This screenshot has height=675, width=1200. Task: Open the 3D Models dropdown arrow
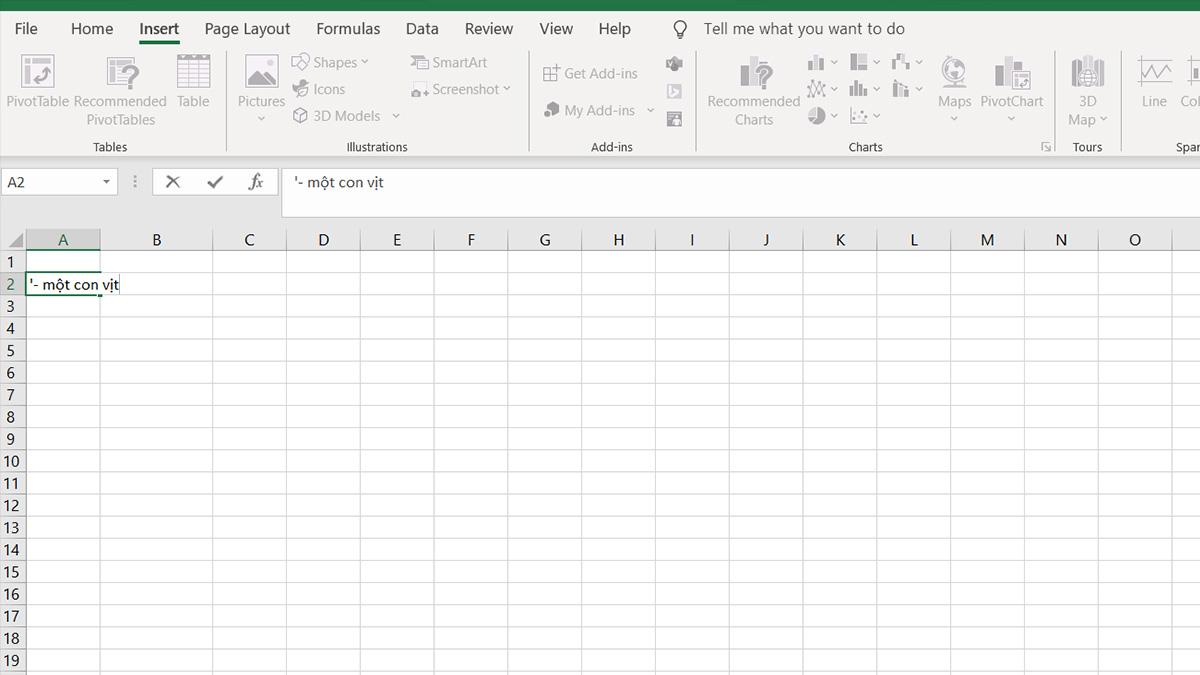396,115
